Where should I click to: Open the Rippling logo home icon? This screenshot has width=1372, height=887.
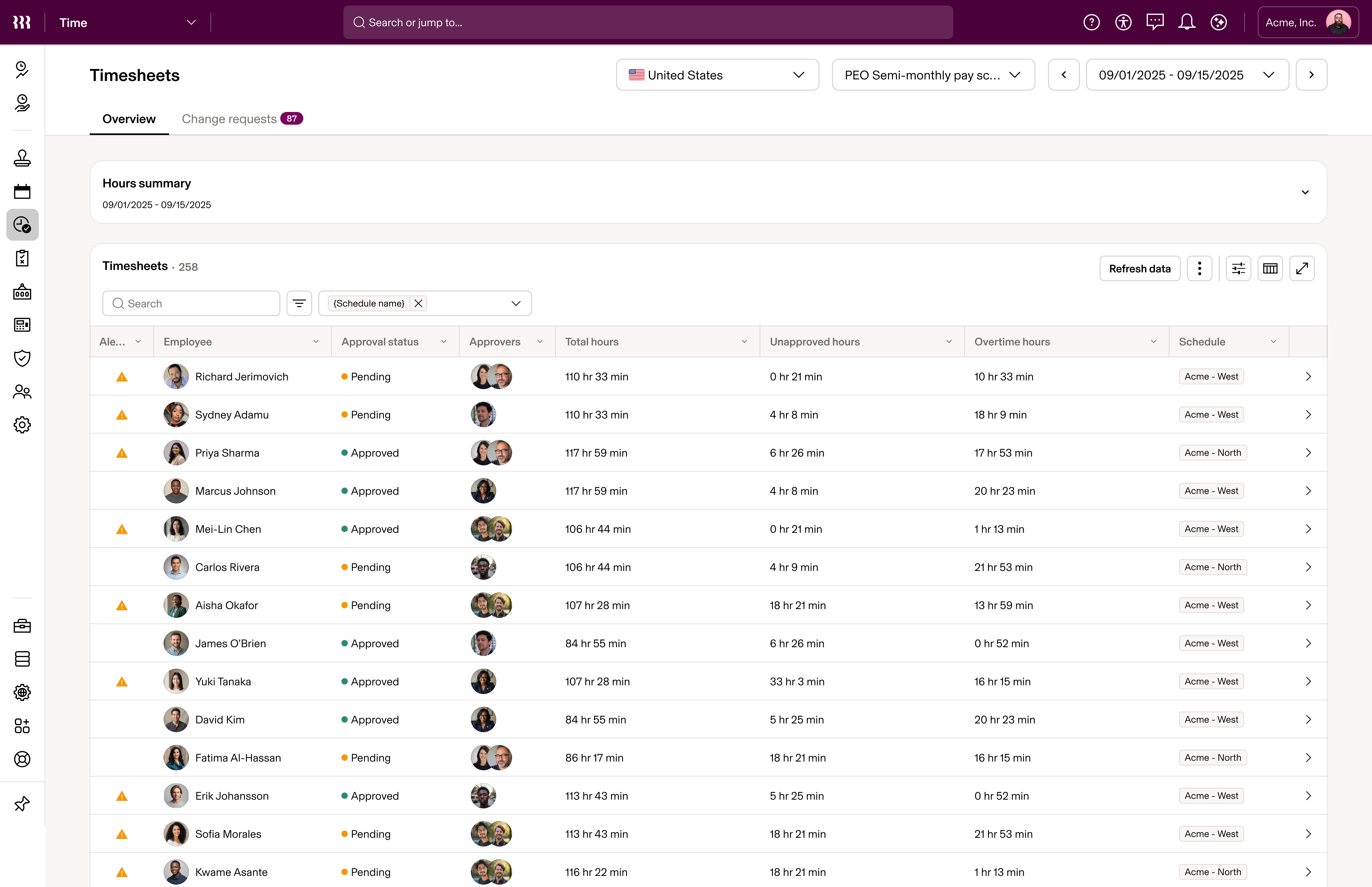pos(22,22)
